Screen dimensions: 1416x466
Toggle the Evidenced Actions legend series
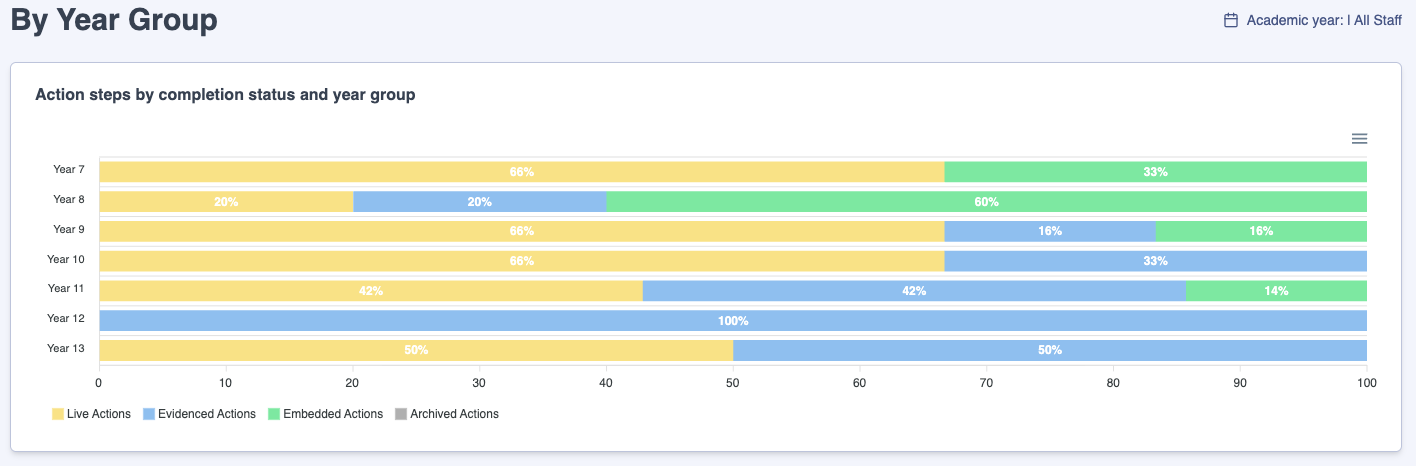[x=208, y=414]
